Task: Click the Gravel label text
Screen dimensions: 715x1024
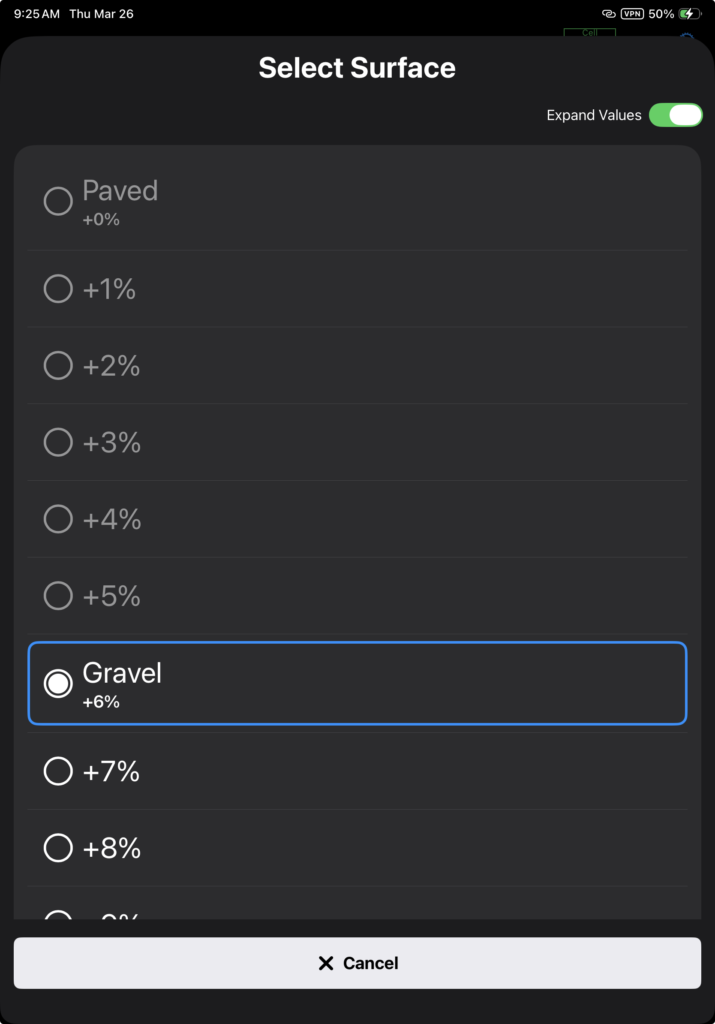Action: [x=122, y=673]
